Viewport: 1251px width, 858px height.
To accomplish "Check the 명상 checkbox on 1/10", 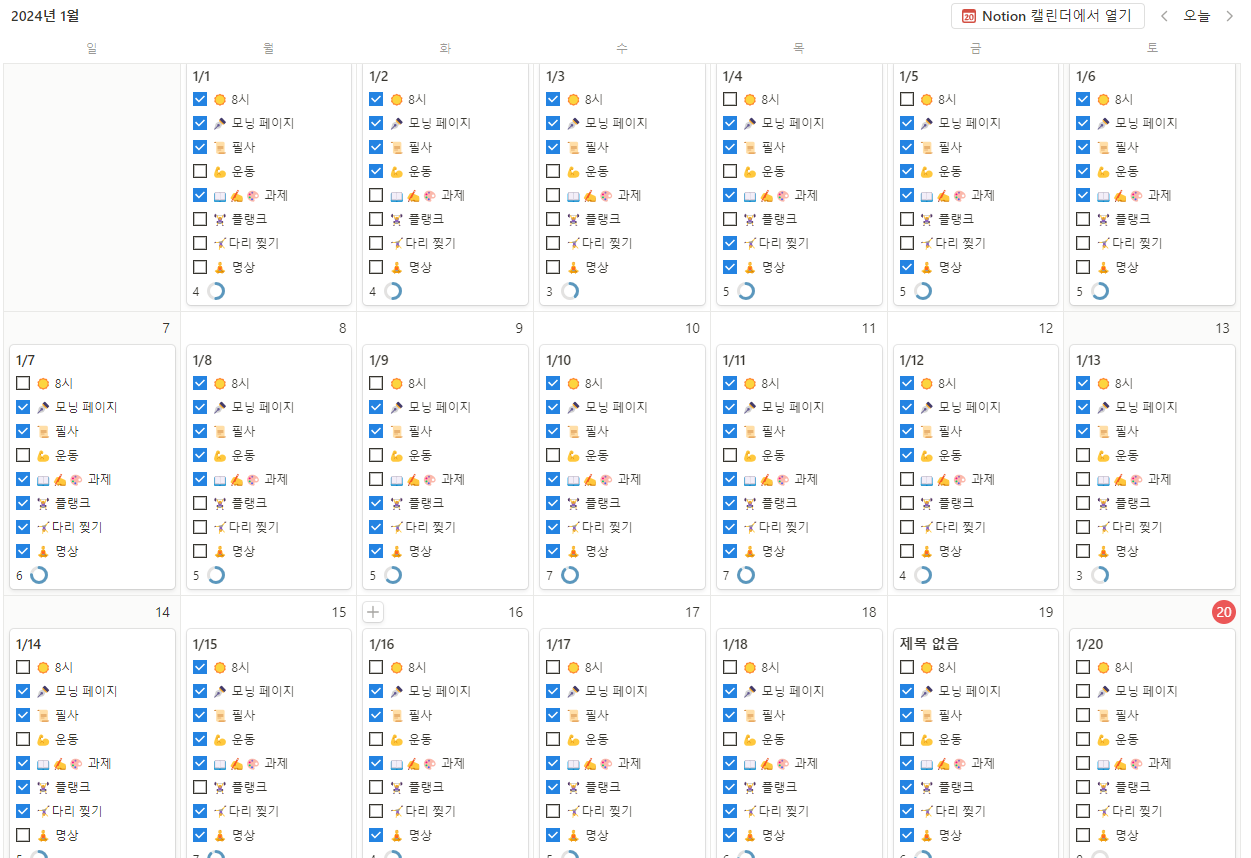I will click(553, 550).
